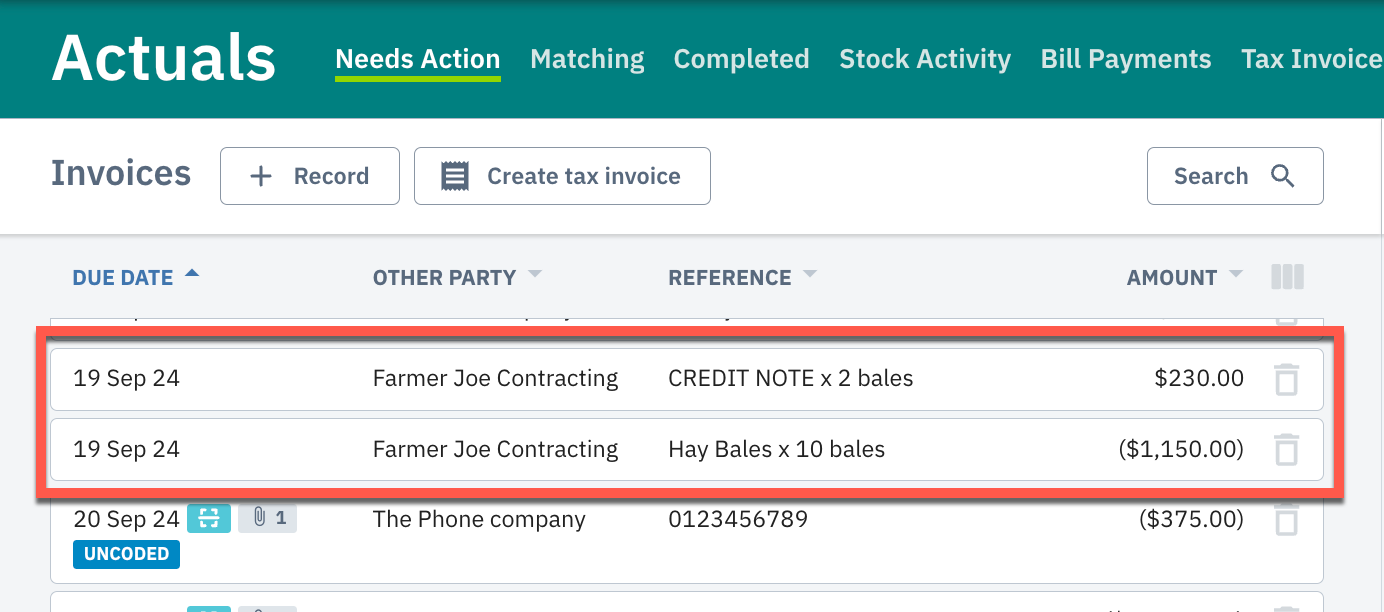Toggle the Due Date sort arrow
Viewport: 1384px width, 612px height.
(x=192, y=273)
